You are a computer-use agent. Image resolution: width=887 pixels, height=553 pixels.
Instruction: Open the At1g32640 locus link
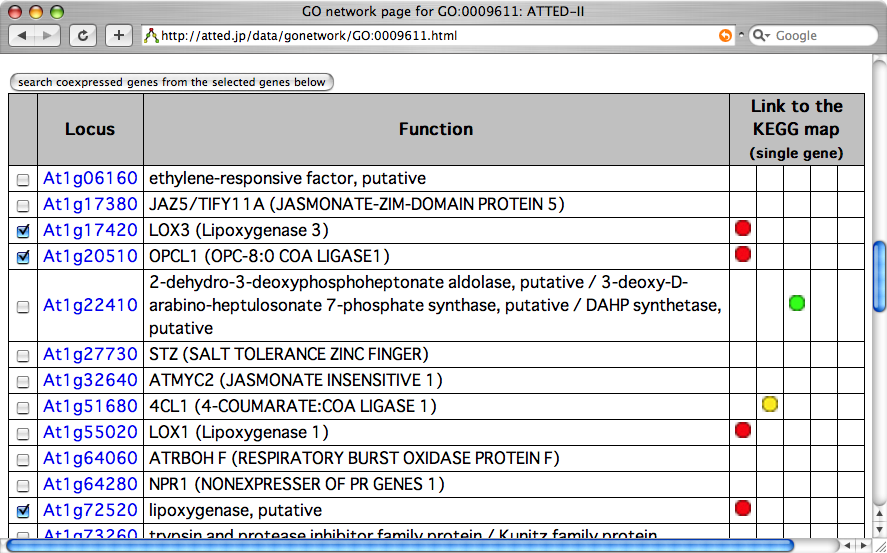tap(90, 381)
